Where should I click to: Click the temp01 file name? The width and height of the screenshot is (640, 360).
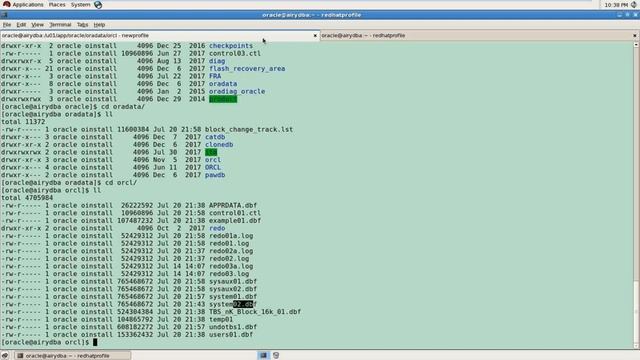pyautogui.click(x=221, y=319)
